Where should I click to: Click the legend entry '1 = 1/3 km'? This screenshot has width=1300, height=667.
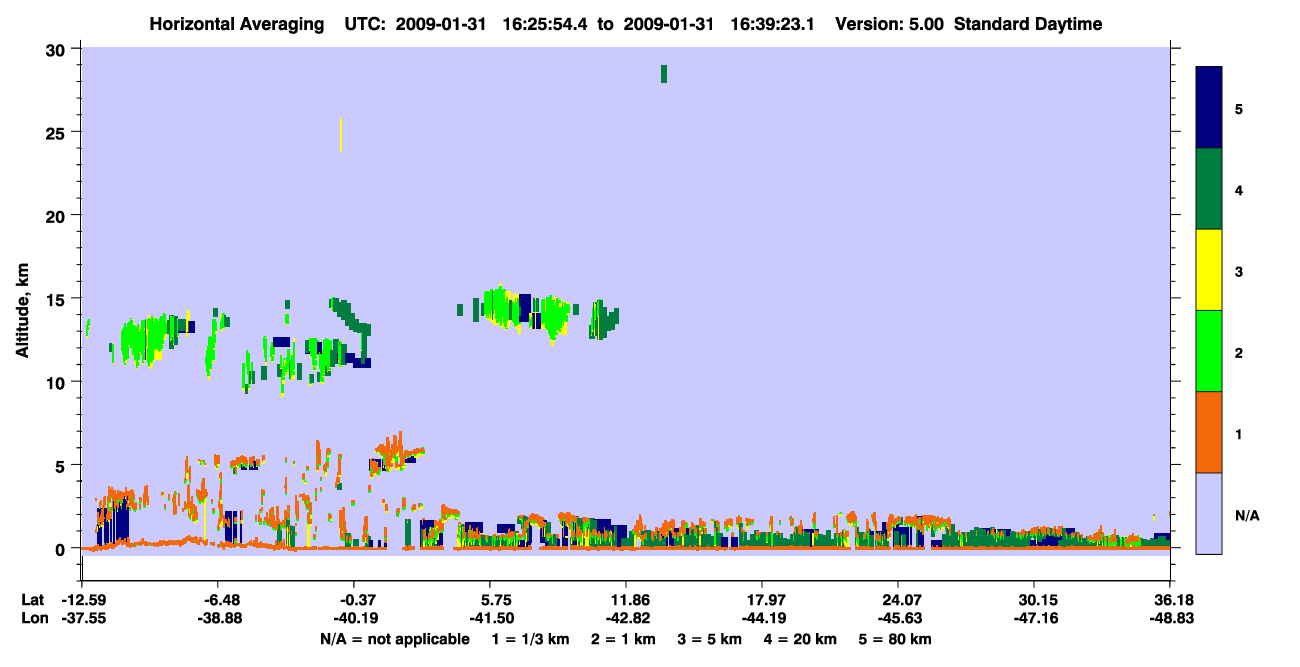(533, 639)
